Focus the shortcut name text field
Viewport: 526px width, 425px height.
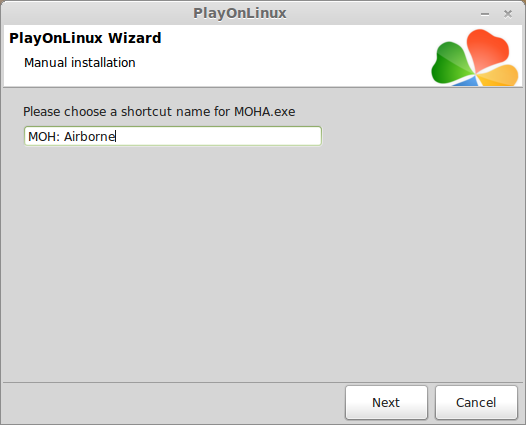click(173, 136)
